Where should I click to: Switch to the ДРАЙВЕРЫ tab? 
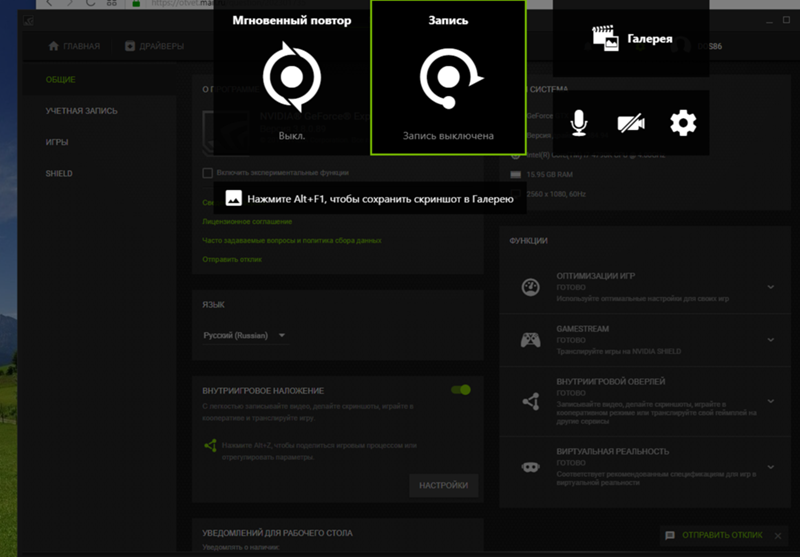coord(154,46)
